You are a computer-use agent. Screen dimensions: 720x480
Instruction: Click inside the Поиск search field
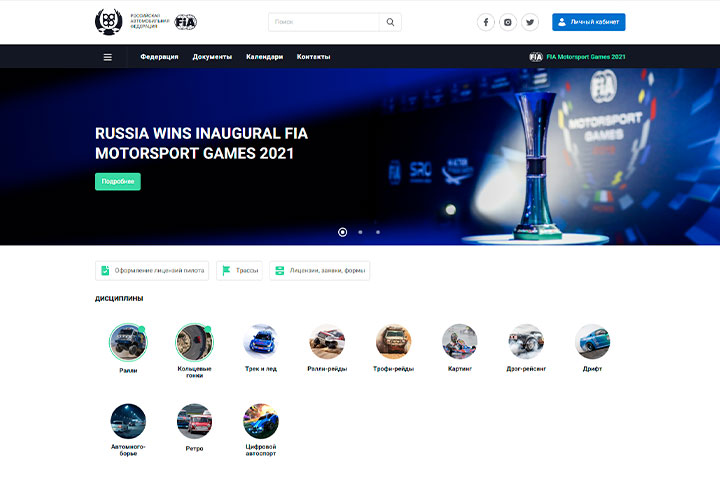point(324,22)
